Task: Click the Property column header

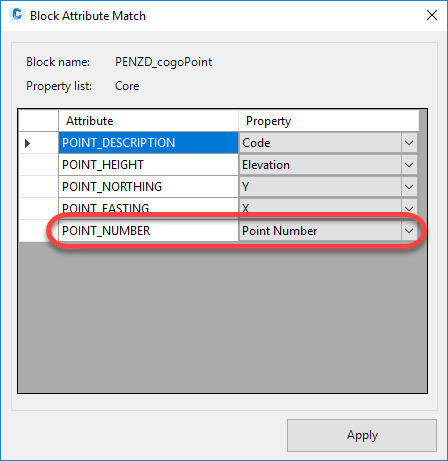Action: [x=328, y=121]
